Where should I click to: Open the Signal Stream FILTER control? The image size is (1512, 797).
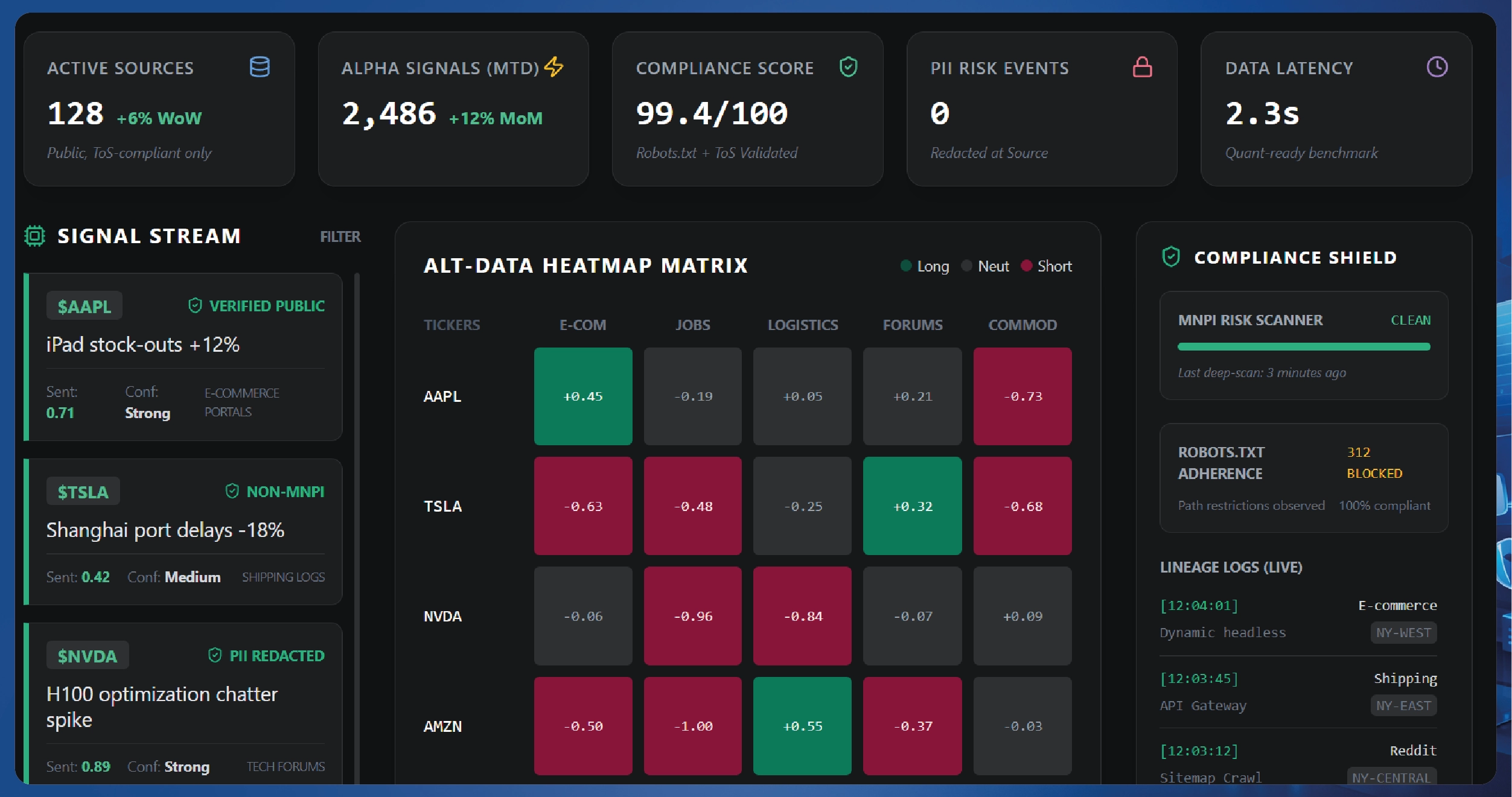(340, 237)
